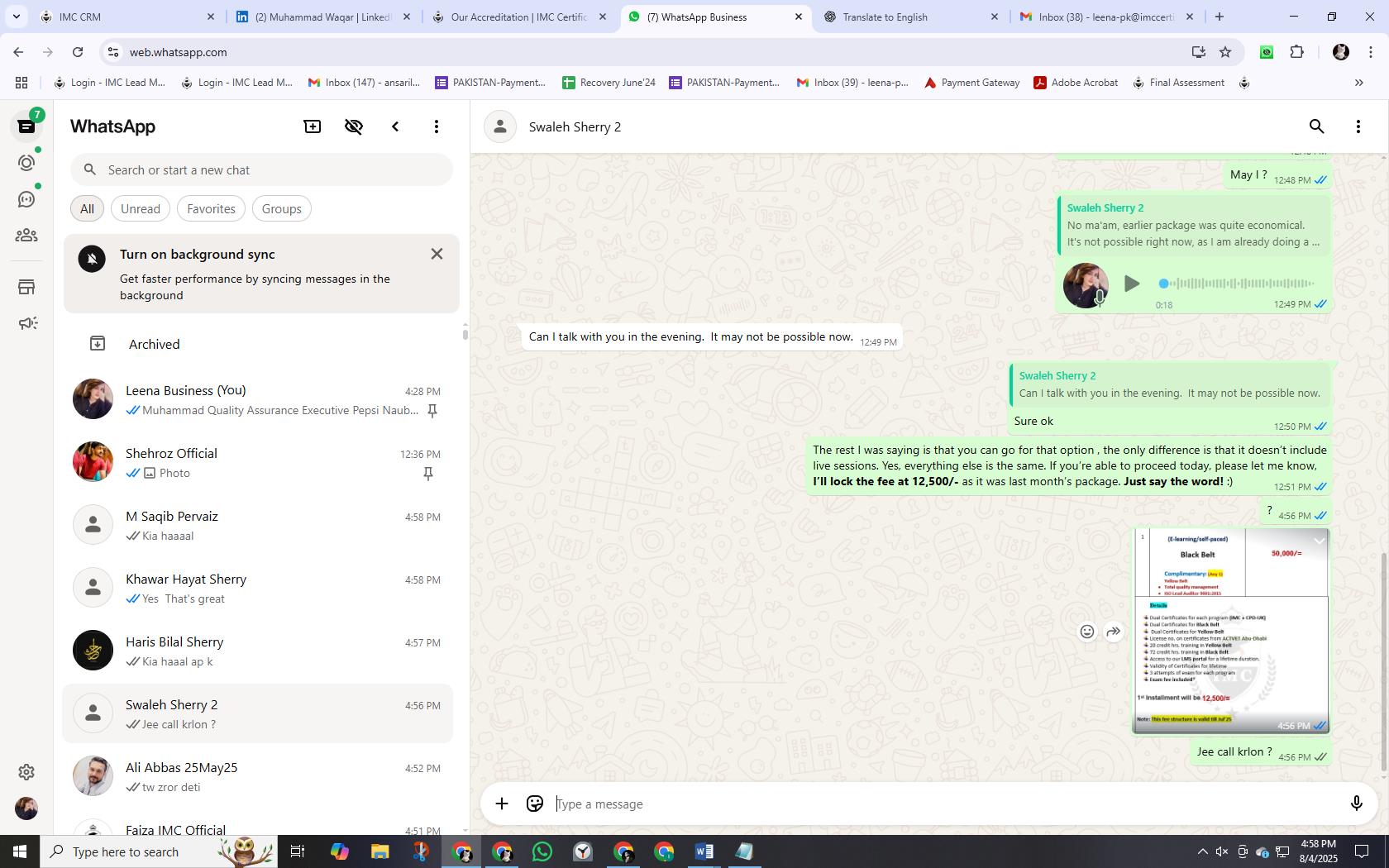The image size is (1389, 868).
Task: Toggle pin icon on Shehroz Official chat
Action: (x=428, y=474)
